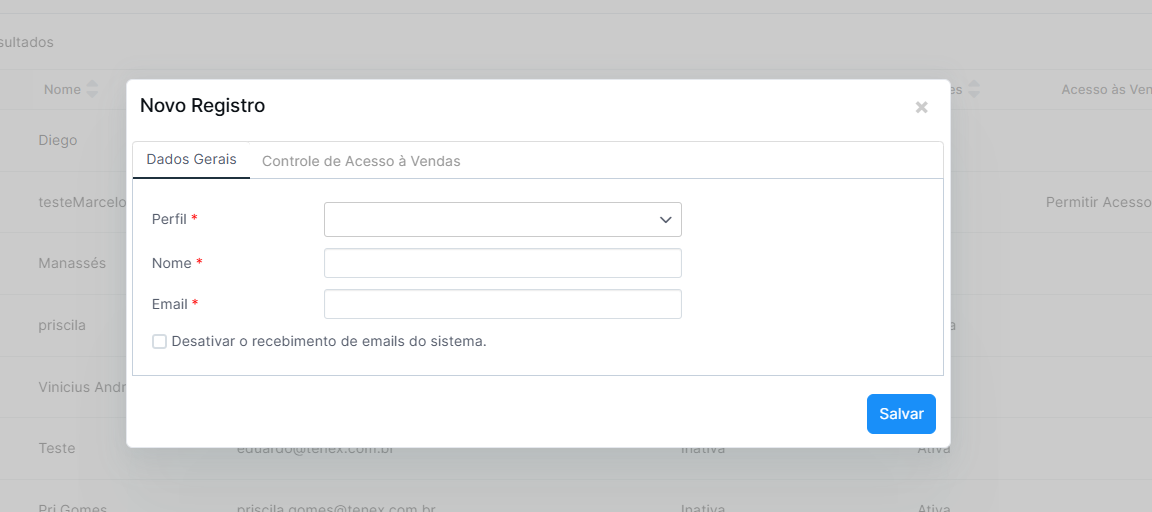The height and width of the screenshot is (512, 1152).
Task: Close the Novo Registro dialog
Action: point(921,107)
